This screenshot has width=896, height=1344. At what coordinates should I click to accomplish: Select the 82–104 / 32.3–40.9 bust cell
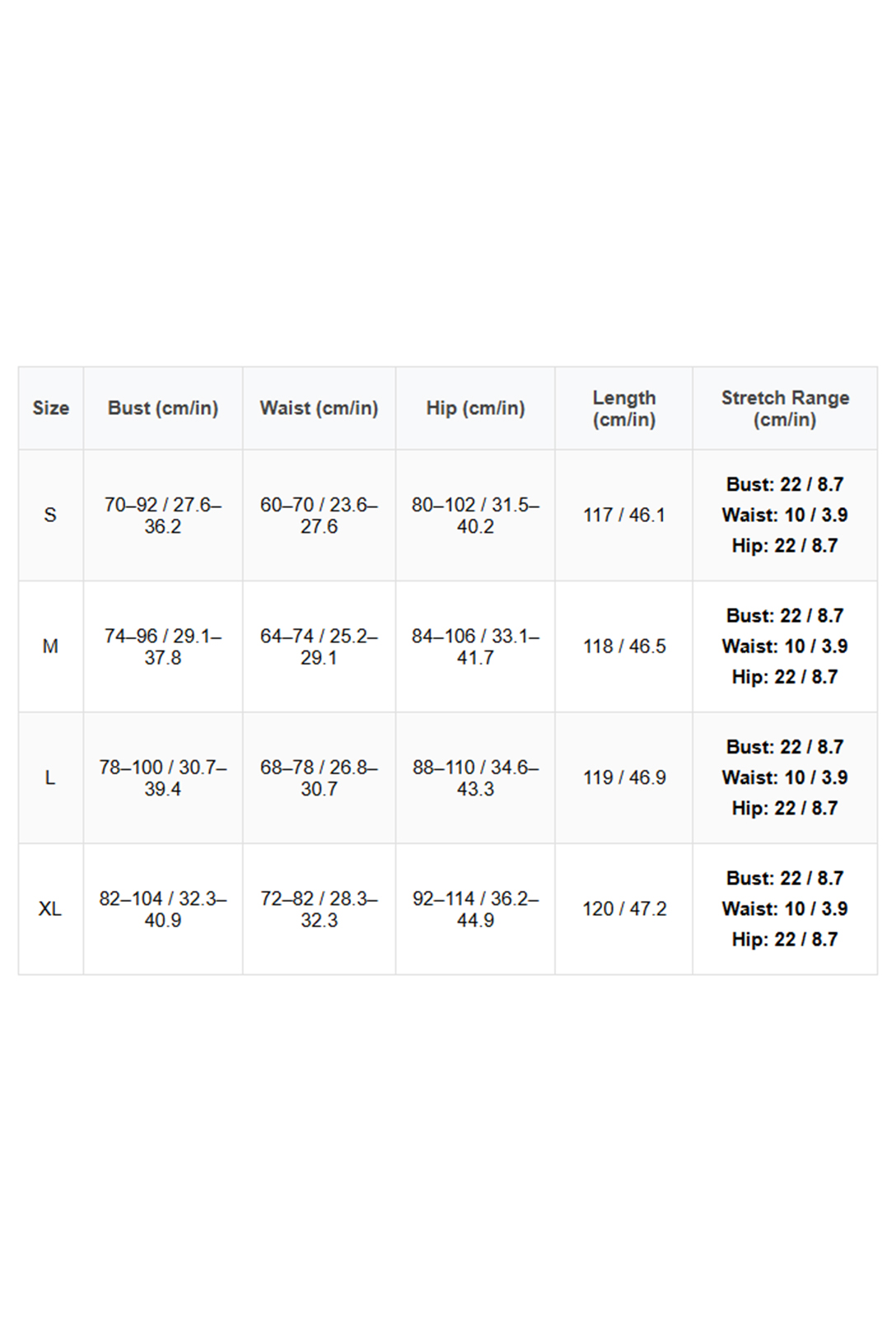pyautogui.click(x=163, y=909)
